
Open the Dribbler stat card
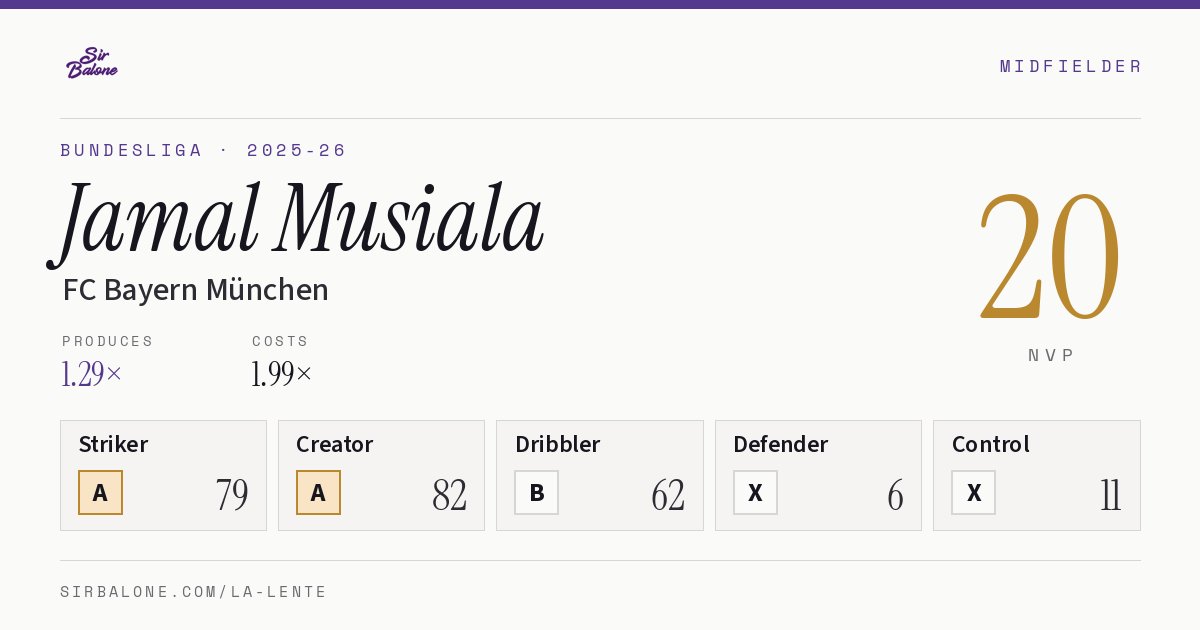tap(600, 475)
